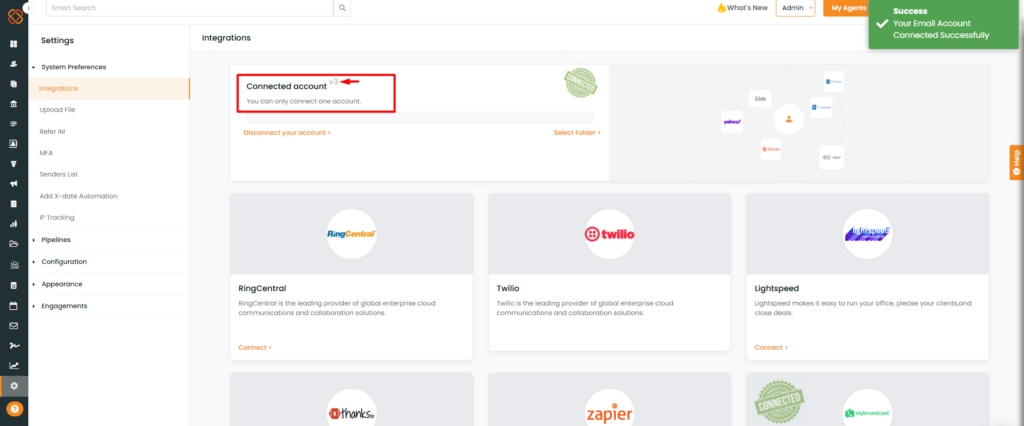The image size is (1024, 426).
Task: Click the Twilio logo
Action: coord(609,234)
